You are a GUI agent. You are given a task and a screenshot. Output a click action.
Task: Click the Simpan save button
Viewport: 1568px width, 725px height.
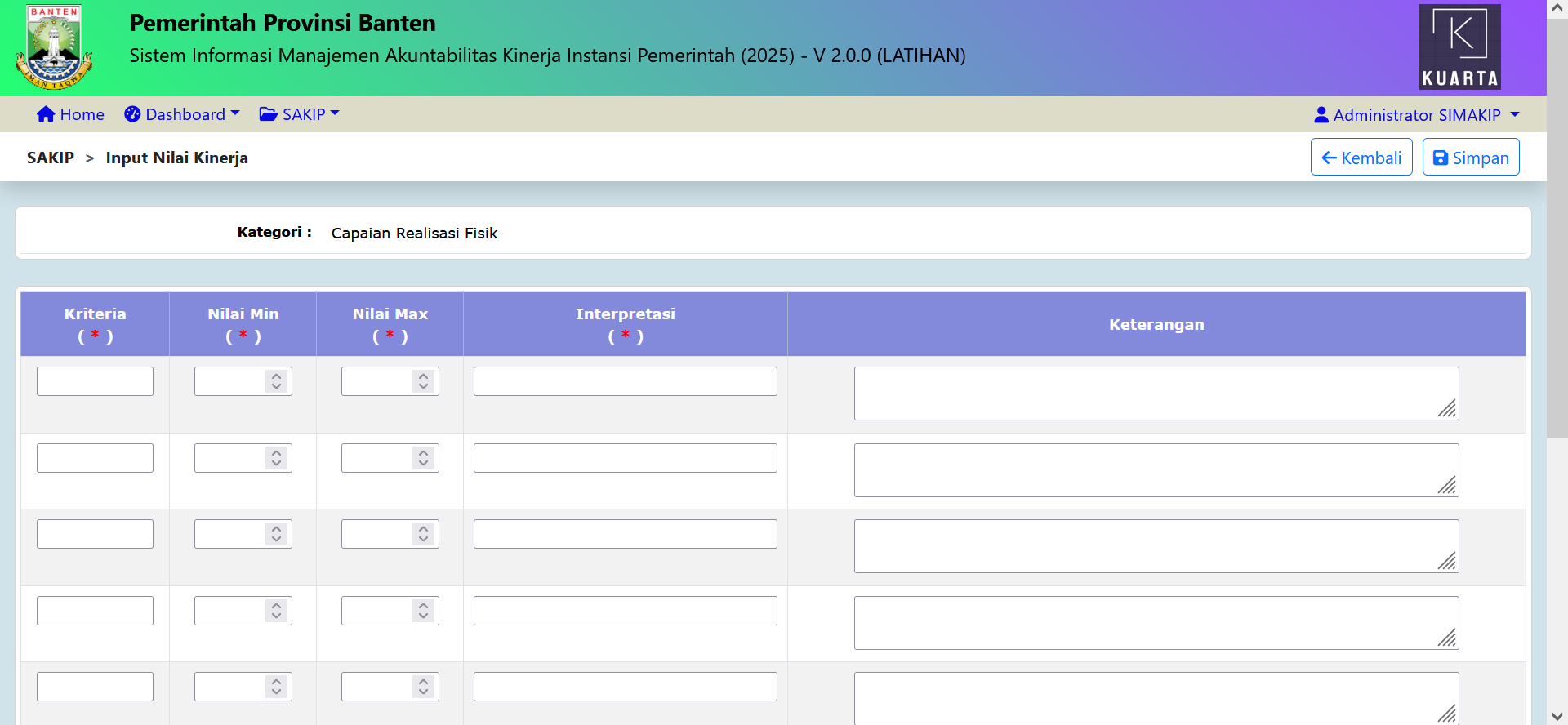click(1471, 157)
